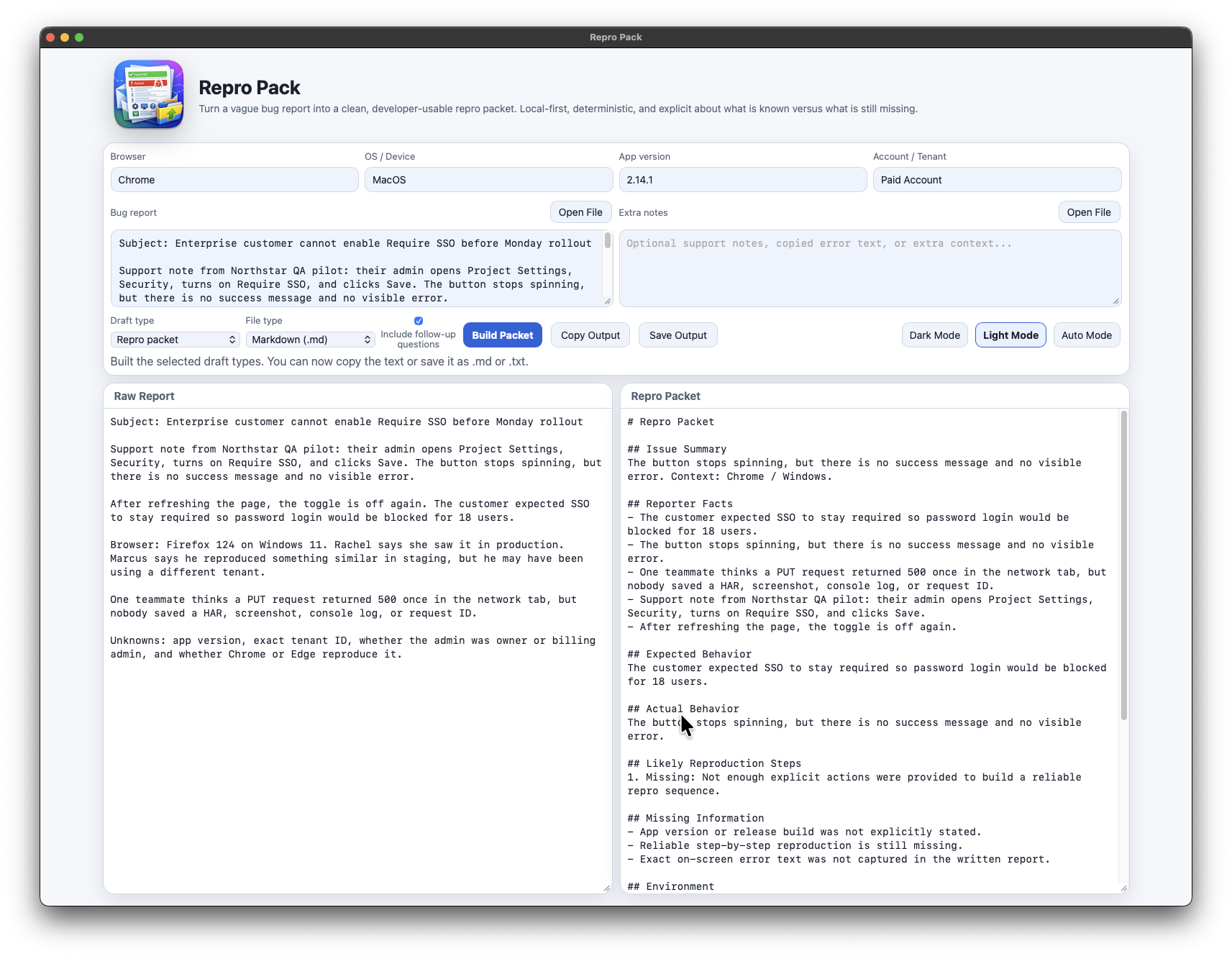Click the 'Built the selected draft types' status message
The image size is (1232, 959).
(319, 361)
